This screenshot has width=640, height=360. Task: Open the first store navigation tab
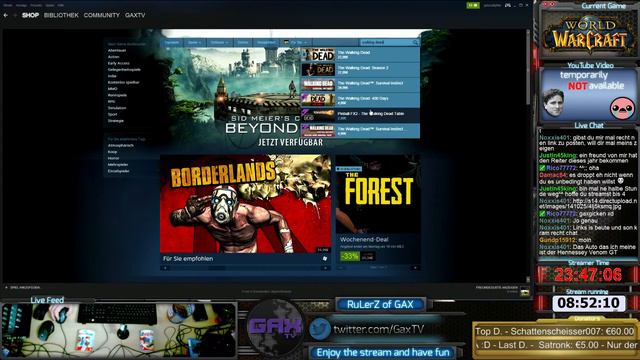(172, 42)
